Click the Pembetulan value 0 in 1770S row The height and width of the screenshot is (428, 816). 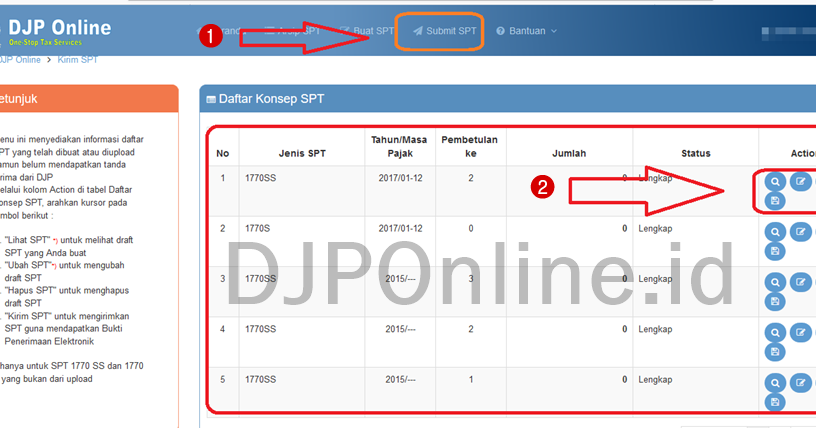click(x=471, y=229)
